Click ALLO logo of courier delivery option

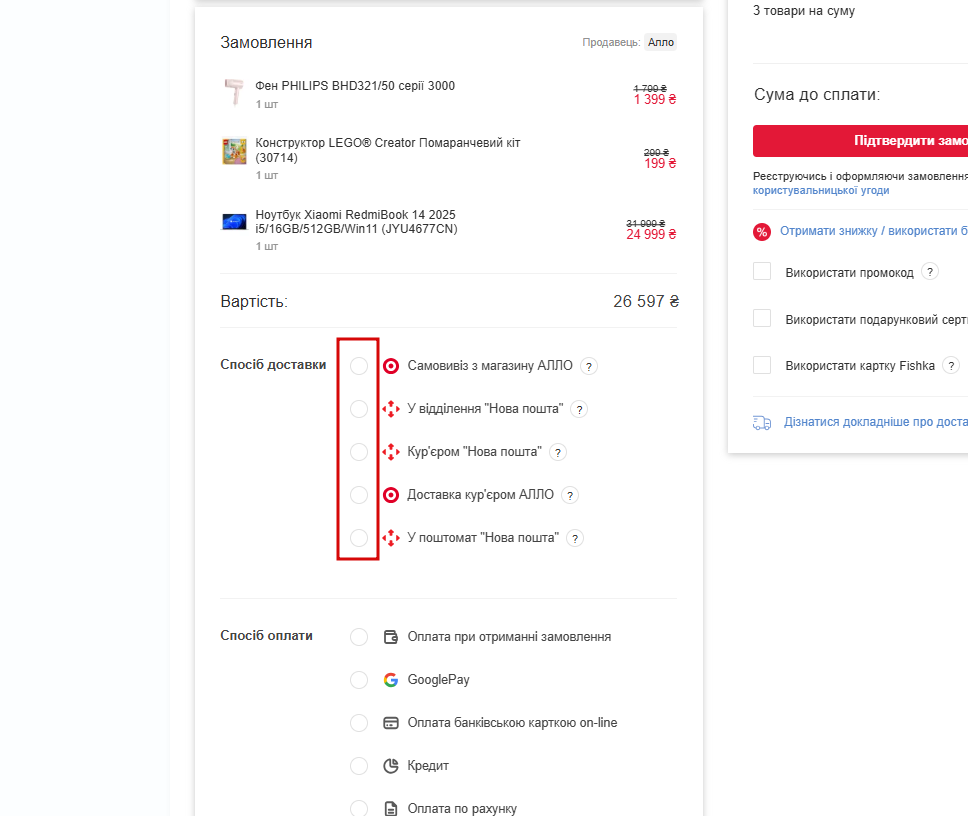[391, 495]
